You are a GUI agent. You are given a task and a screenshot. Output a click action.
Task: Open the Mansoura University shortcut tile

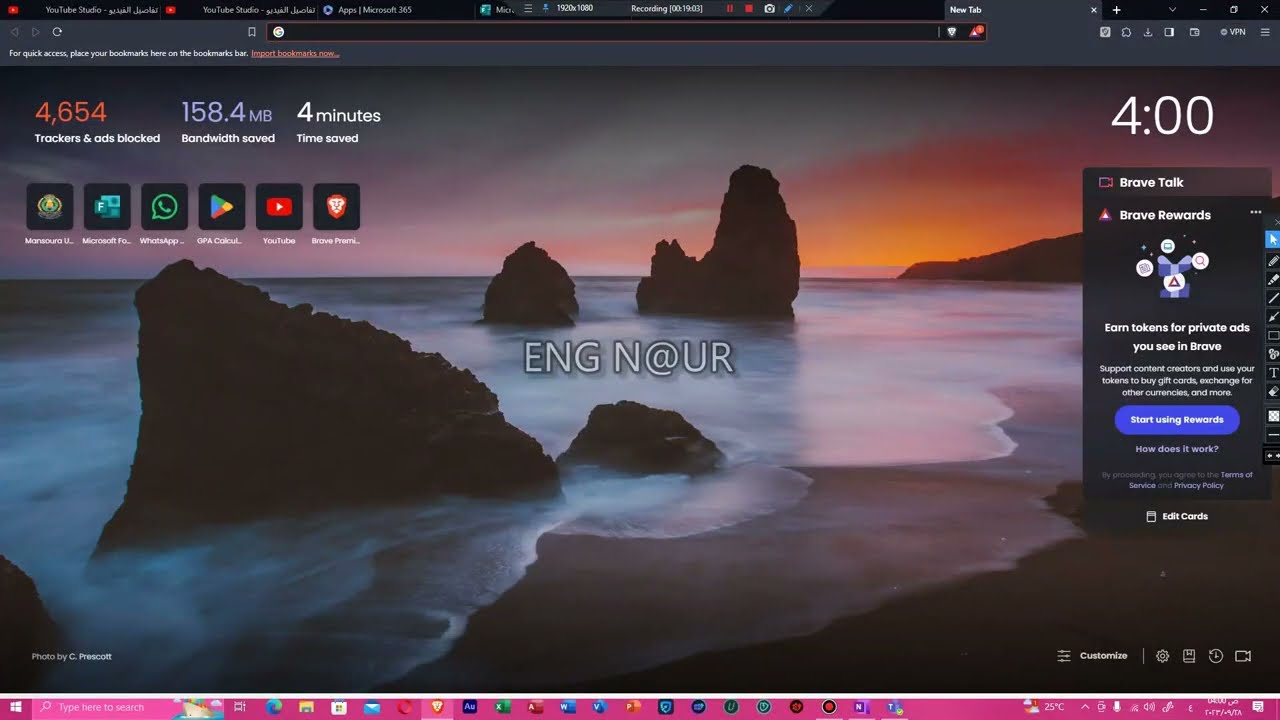coord(49,207)
